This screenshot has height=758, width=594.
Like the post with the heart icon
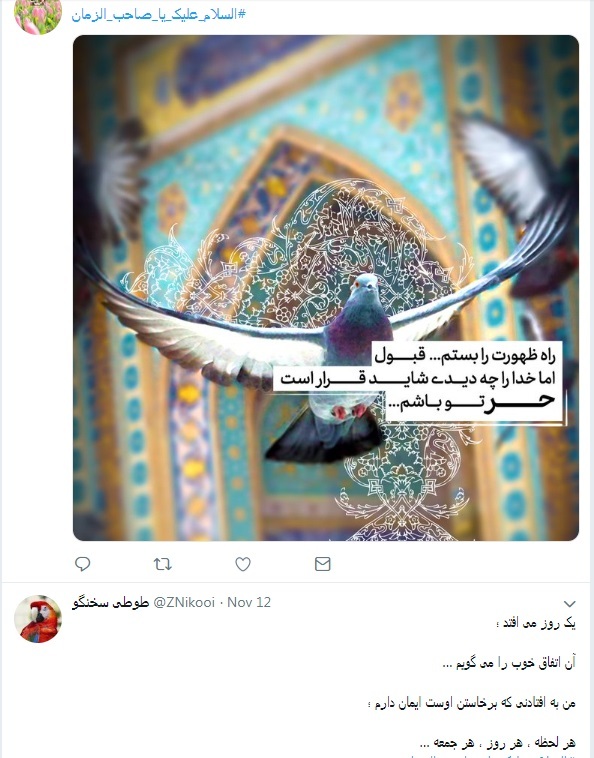(x=243, y=564)
